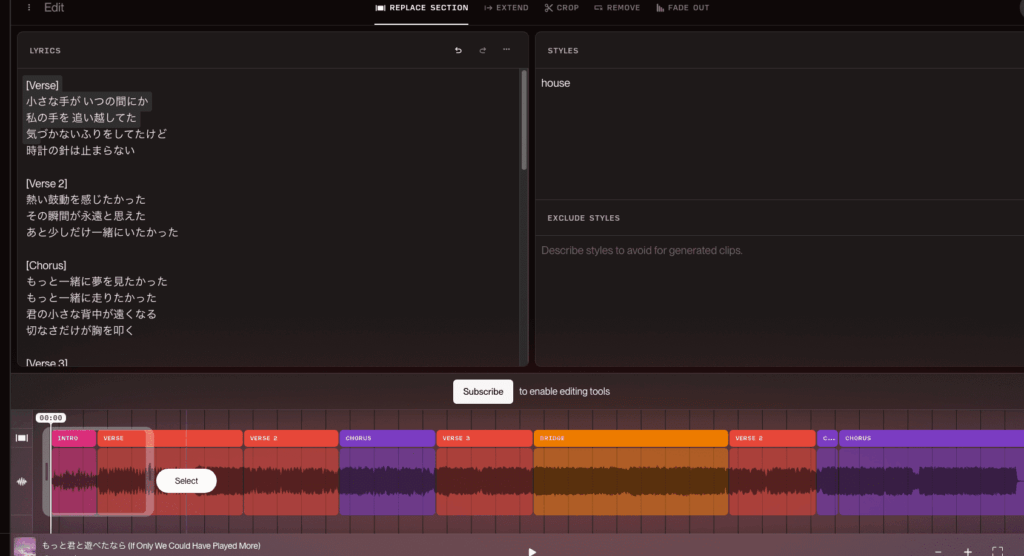
Task: Select the Bridge section label
Action: pos(631,438)
